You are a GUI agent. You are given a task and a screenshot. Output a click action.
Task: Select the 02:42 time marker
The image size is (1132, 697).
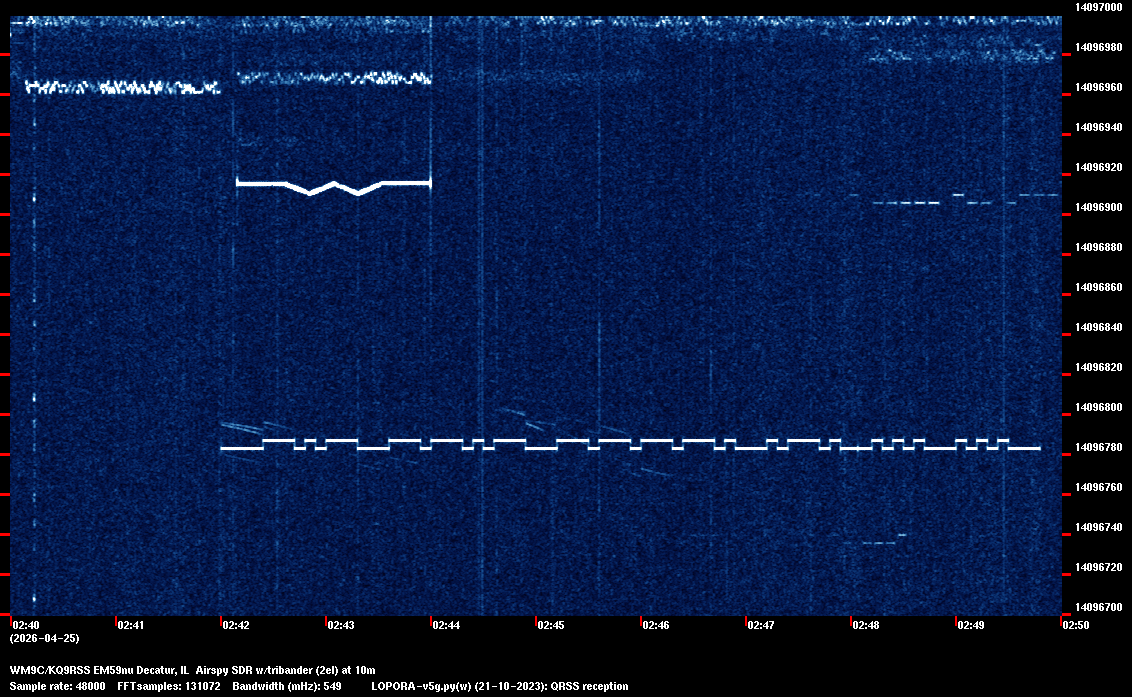(236, 625)
